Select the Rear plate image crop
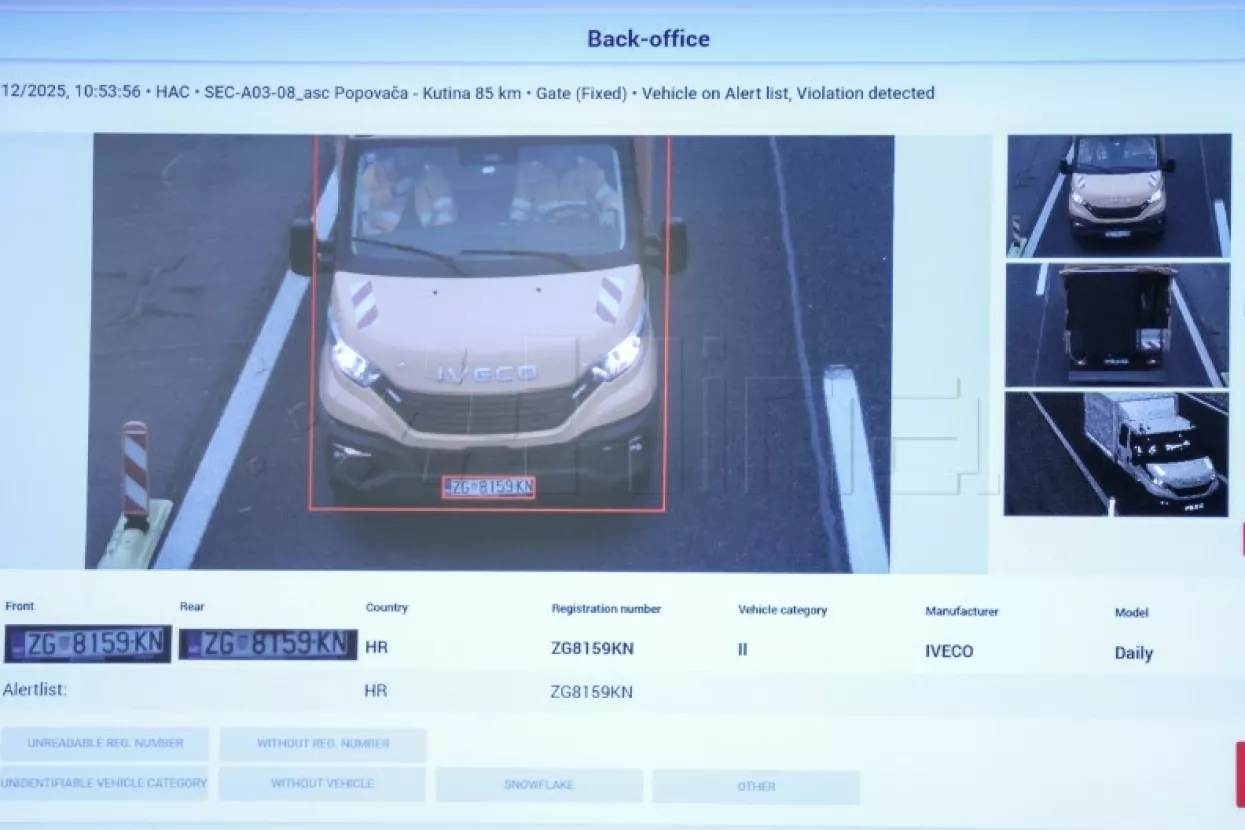 click(x=267, y=644)
